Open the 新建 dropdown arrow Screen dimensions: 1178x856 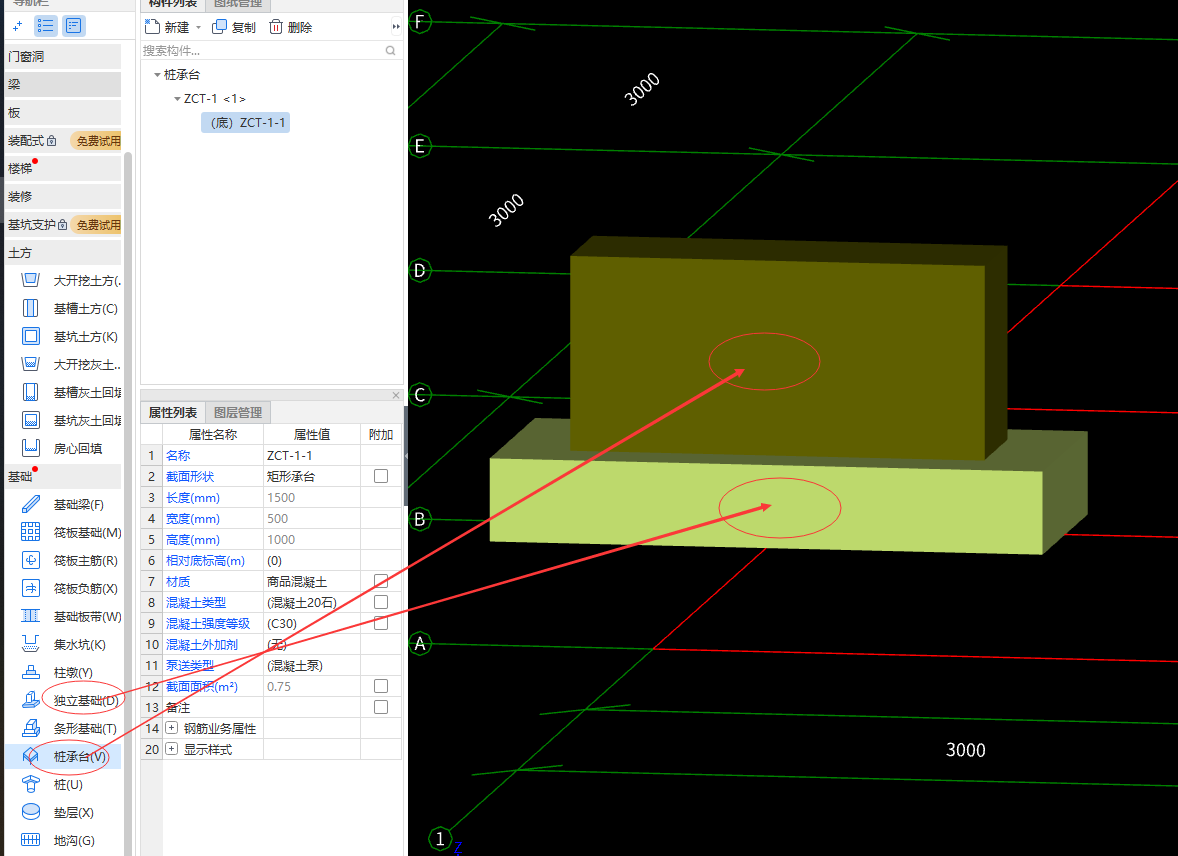(198, 27)
